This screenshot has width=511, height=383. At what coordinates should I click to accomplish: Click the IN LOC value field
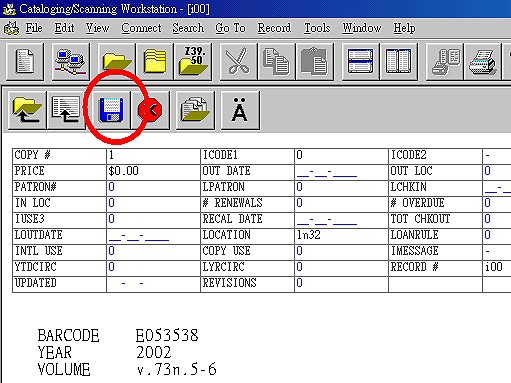153,204
